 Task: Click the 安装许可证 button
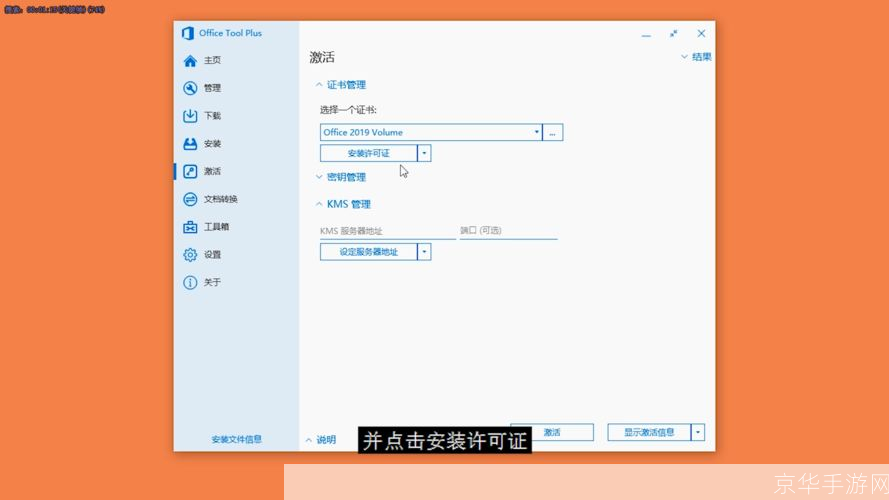coord(369,153)
